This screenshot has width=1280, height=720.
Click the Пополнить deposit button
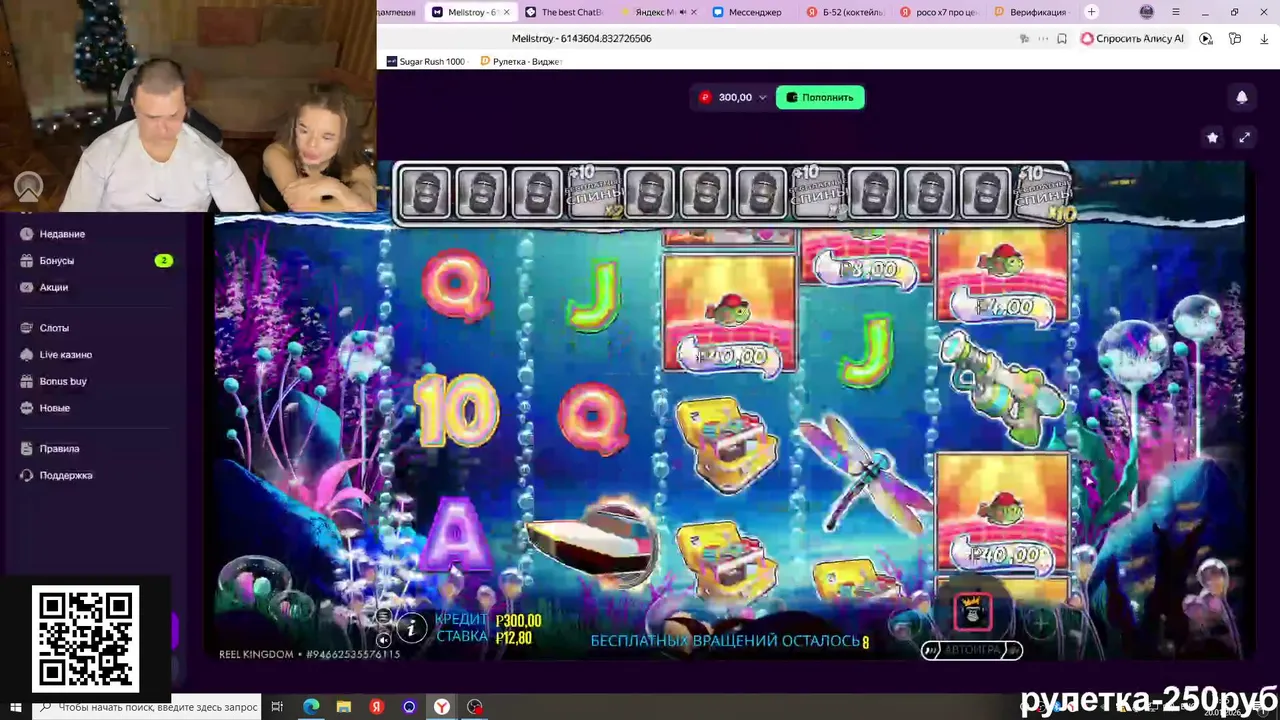point(820,97)
